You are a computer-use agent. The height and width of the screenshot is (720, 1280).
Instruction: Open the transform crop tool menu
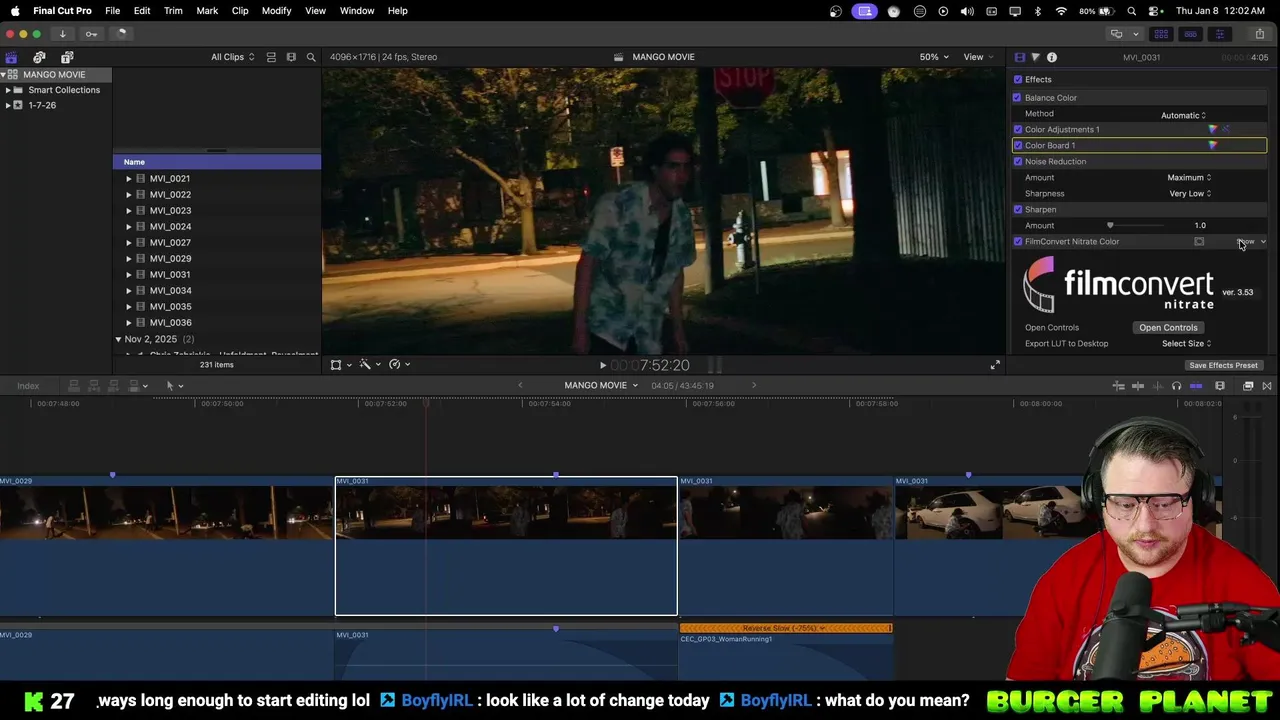[x=340, y=365]
